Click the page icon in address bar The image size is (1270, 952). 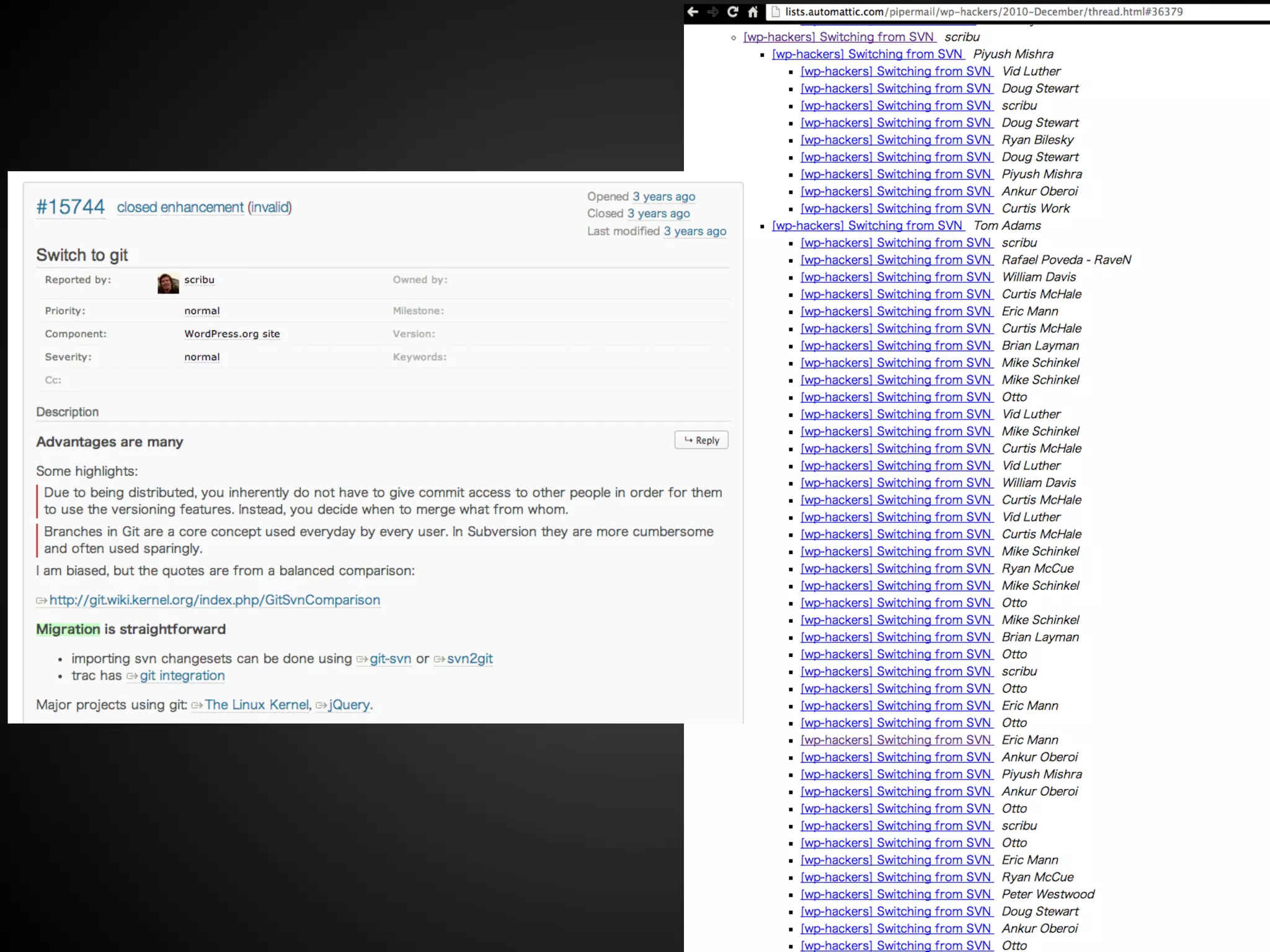tap(775, 12)
